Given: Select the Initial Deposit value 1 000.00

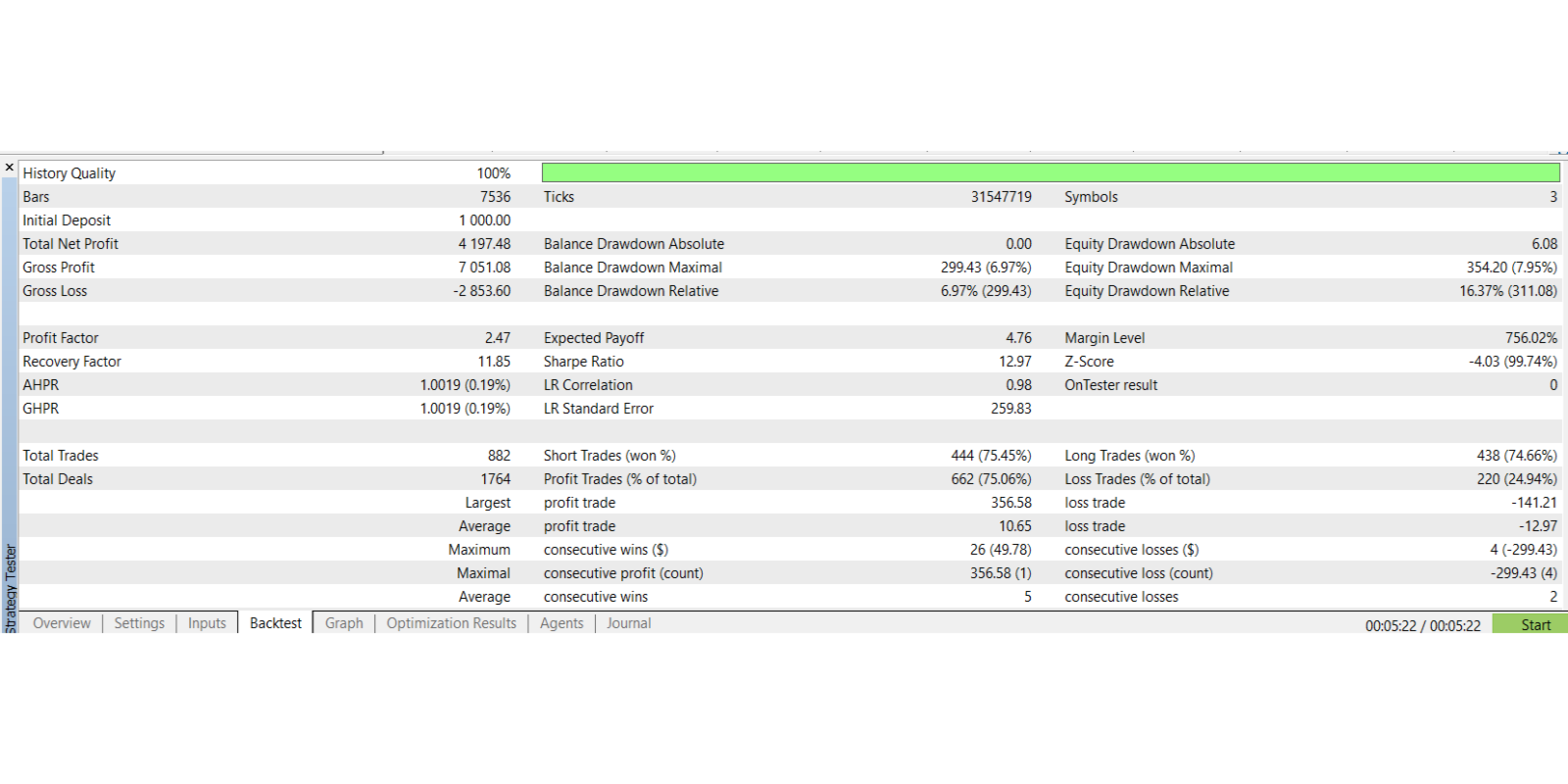Looking at the screenshot, I should pyautogui.click(x=485, y=220).
